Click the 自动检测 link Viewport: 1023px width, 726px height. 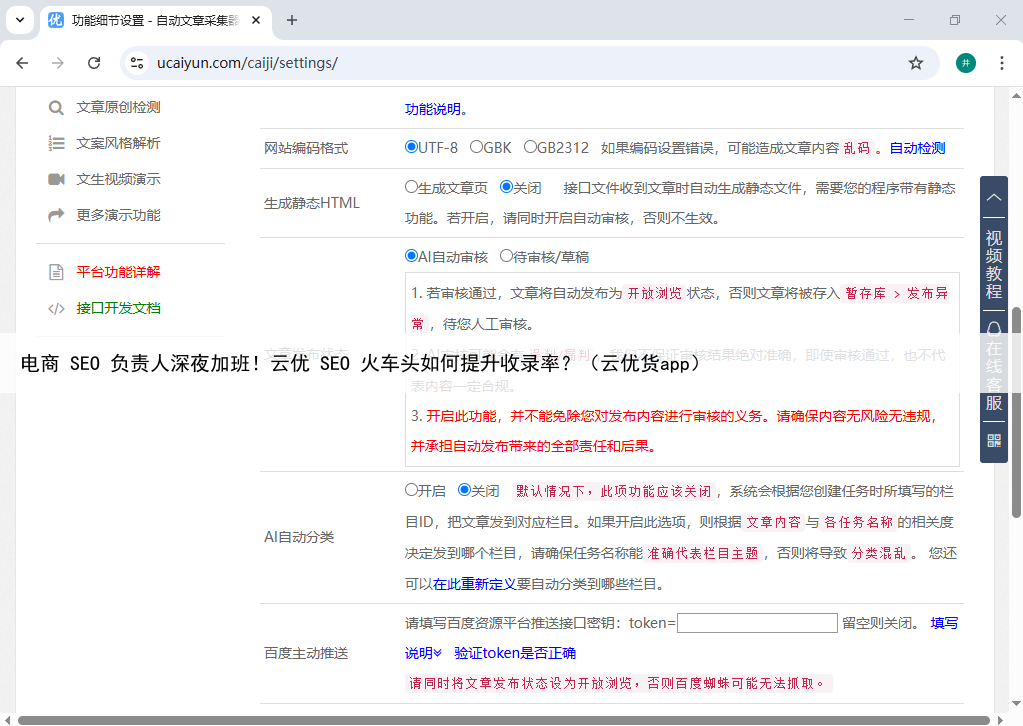[917, 148]
